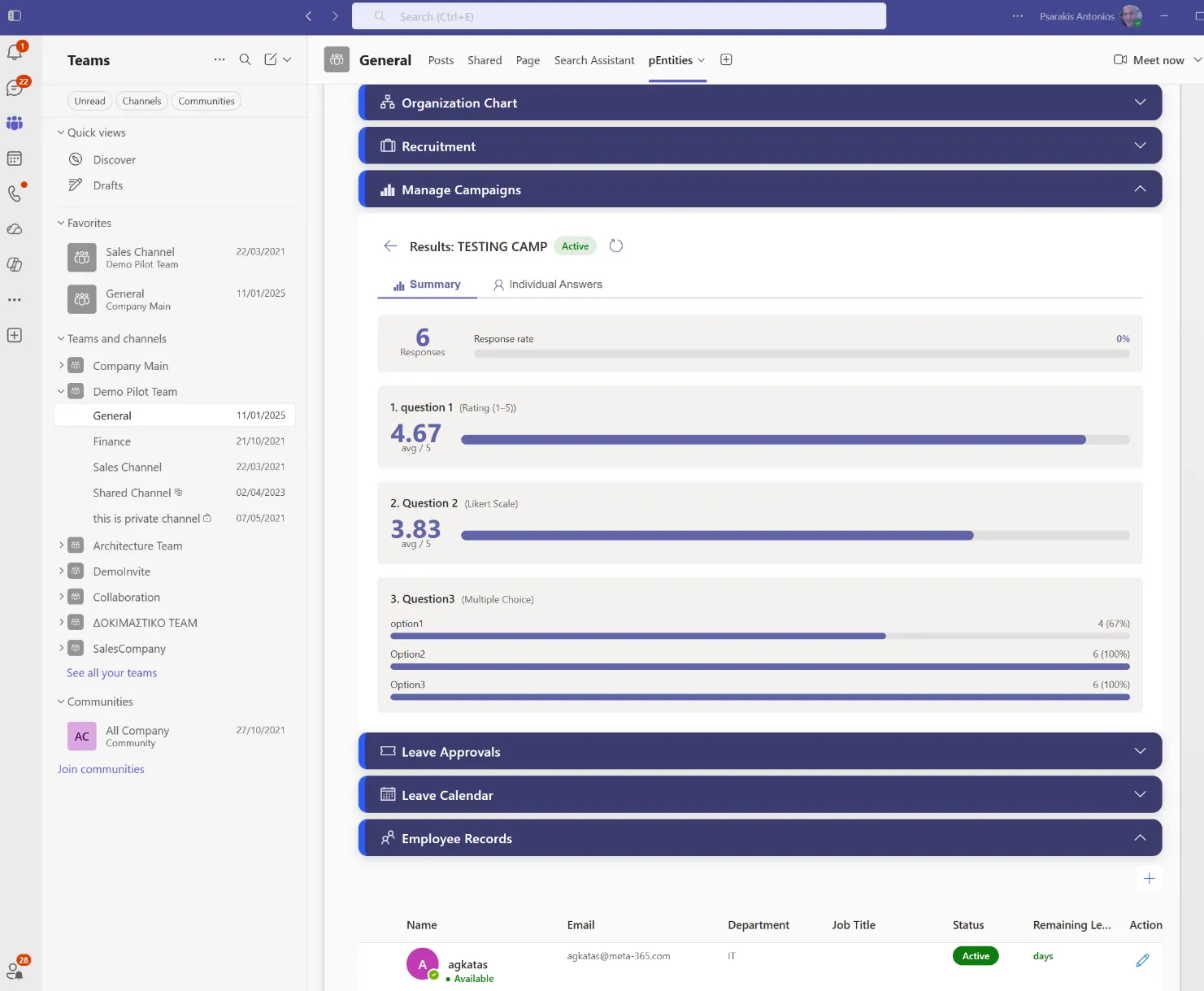
Task: Expand the Company Main team
Action: click(x=61, y=366)
